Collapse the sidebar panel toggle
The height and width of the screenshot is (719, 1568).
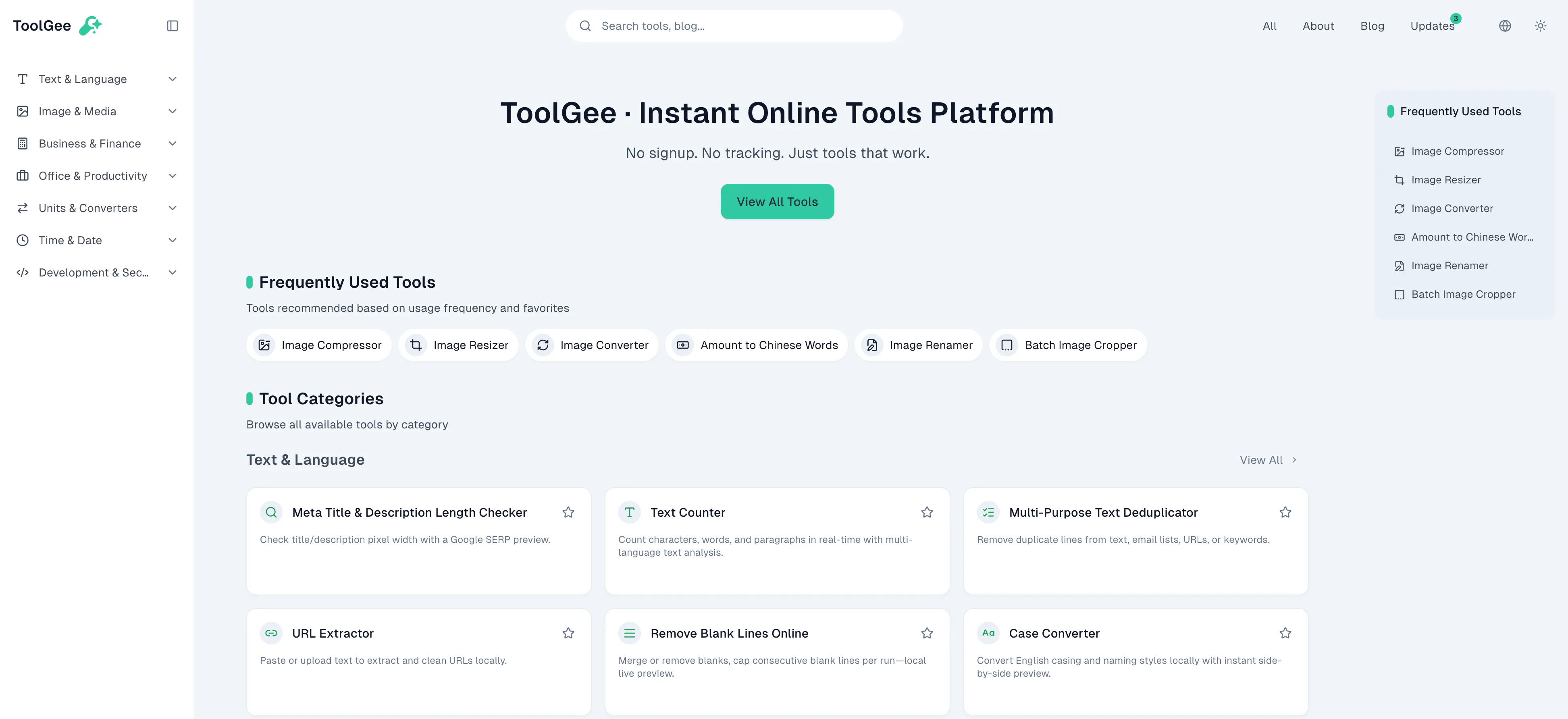click(x=172, y=25)
